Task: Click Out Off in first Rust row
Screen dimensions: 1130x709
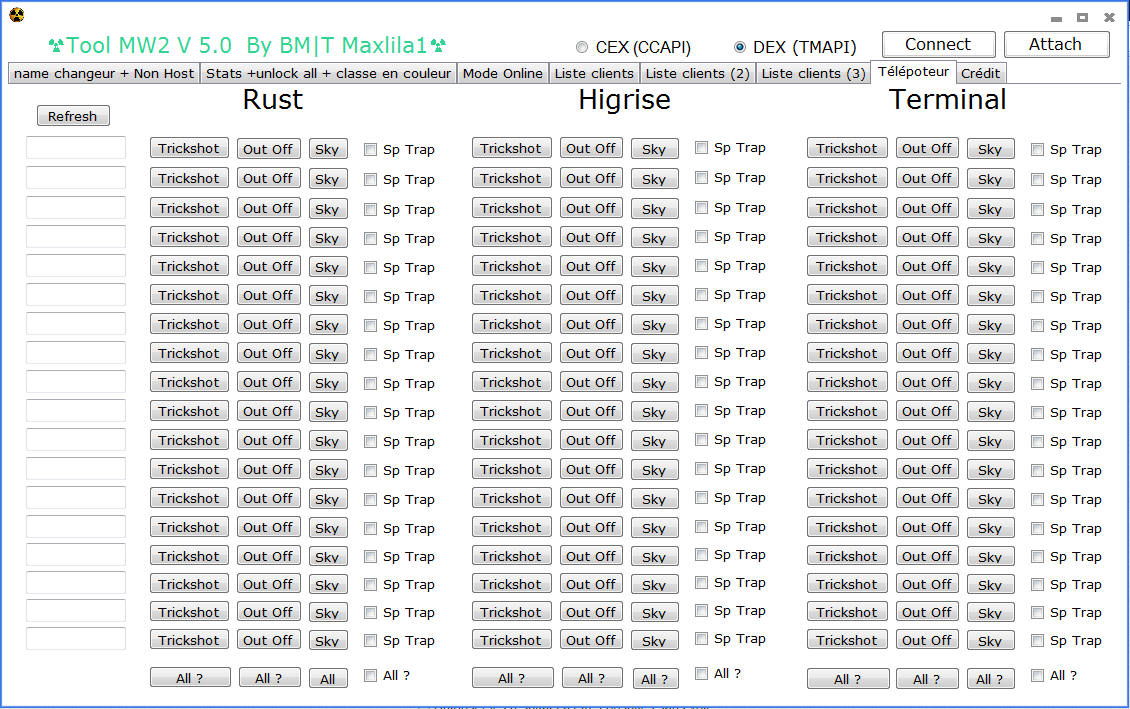Action: 268,149
